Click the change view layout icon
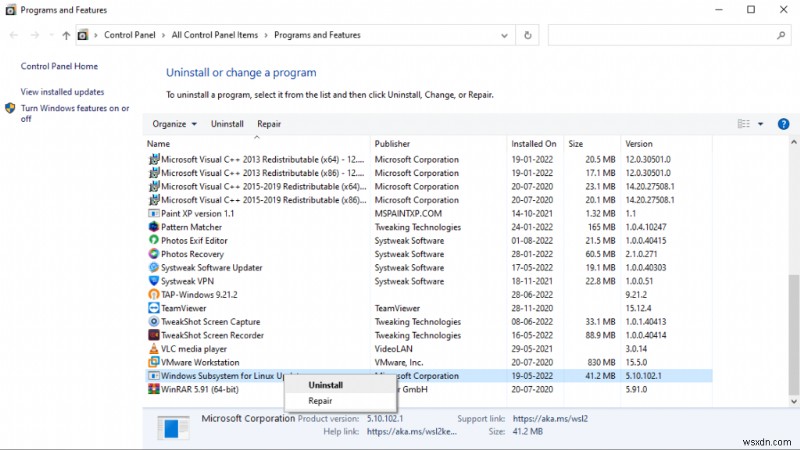 click(743, 124)
